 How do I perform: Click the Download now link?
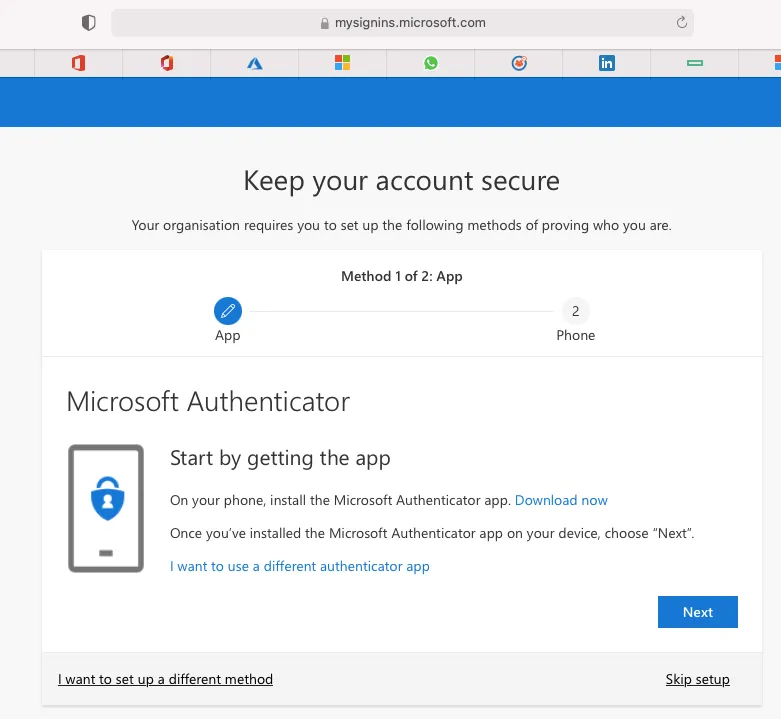561,500
